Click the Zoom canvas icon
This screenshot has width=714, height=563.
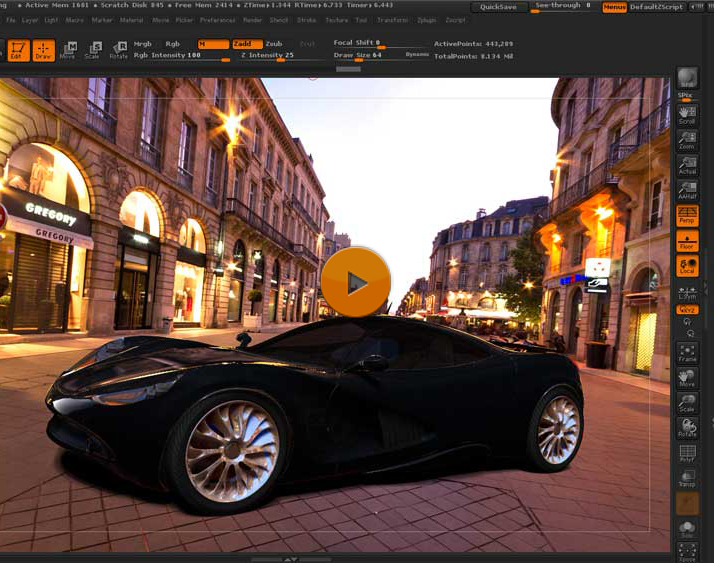tap(687, 139)
